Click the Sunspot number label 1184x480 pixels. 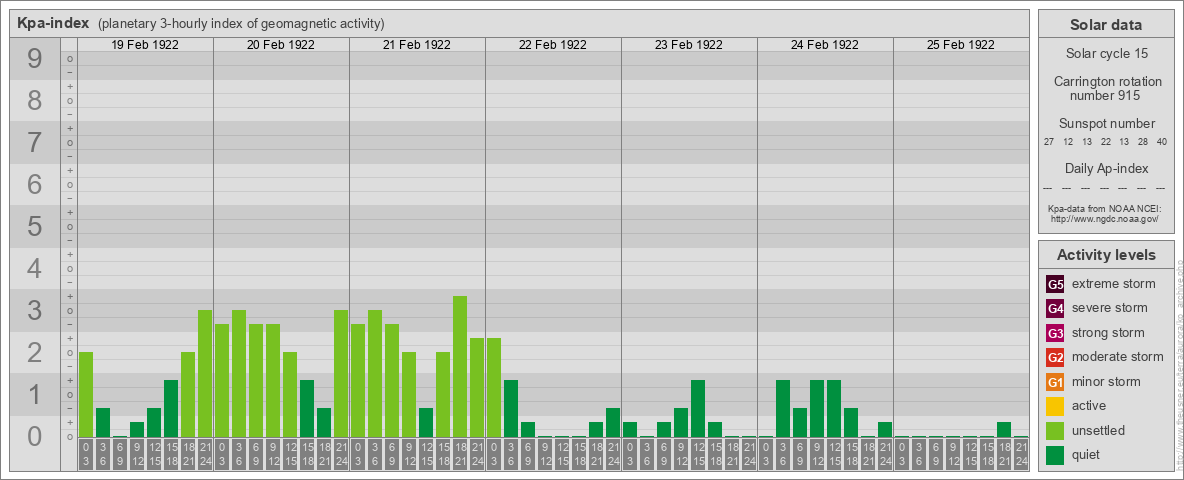tap(1106, 124)
